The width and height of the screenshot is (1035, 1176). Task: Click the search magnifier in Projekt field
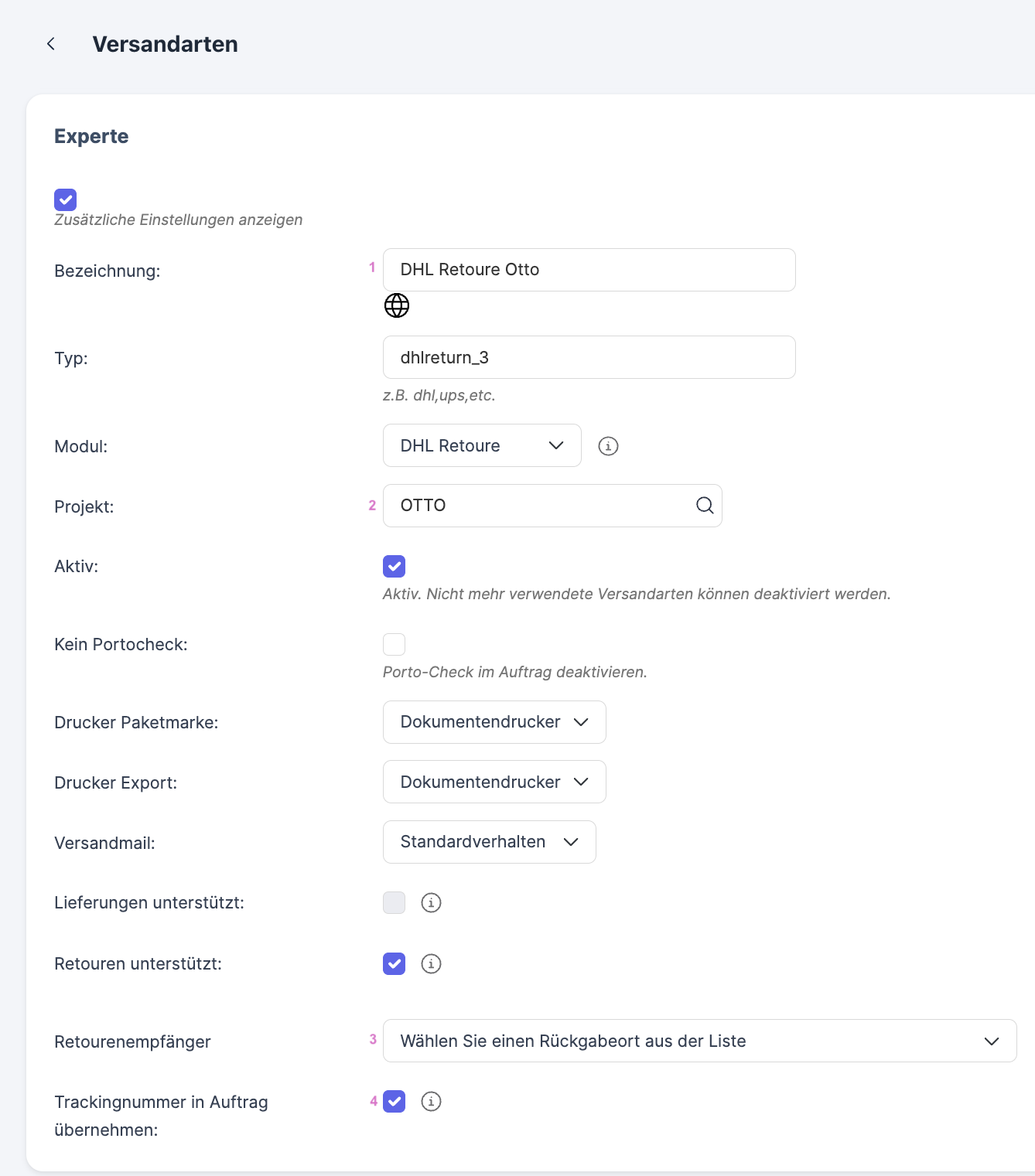pyautogui.click(x=704, y=506)
